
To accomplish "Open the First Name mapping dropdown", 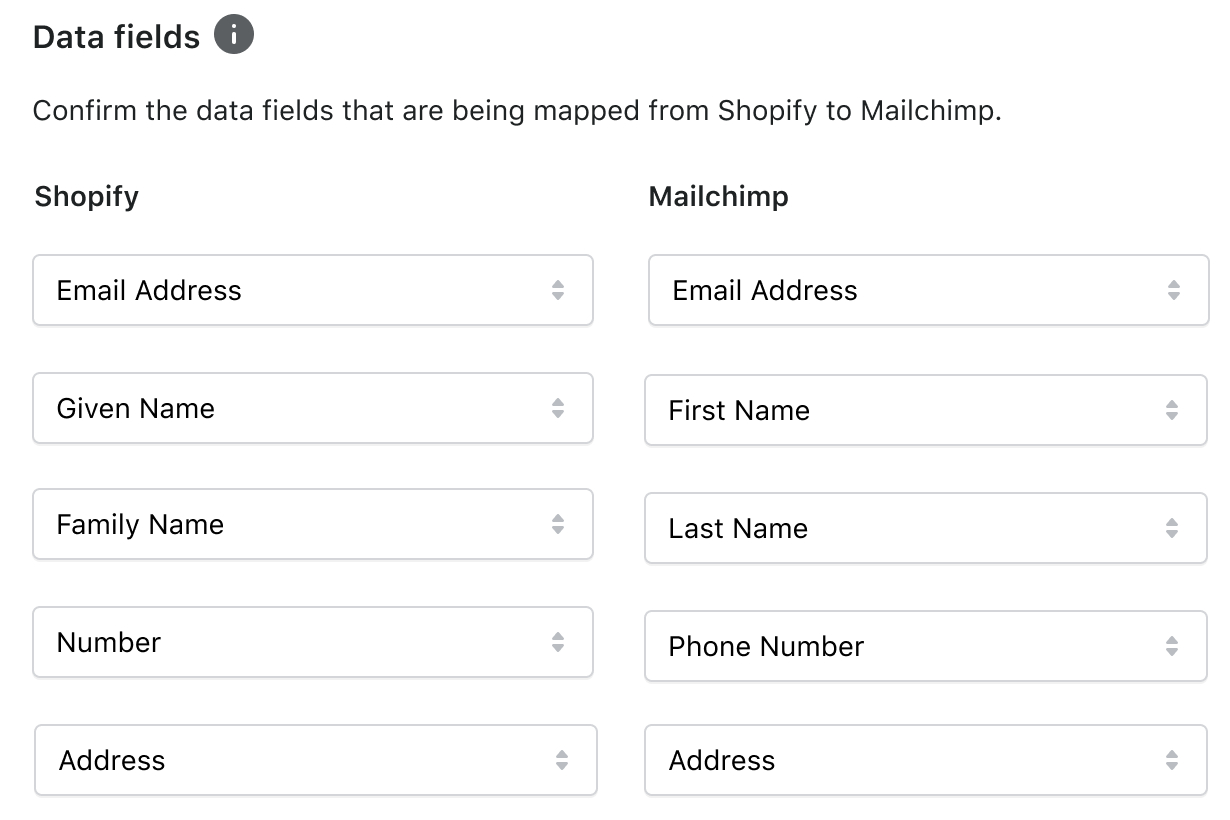I will pos(926,410).
